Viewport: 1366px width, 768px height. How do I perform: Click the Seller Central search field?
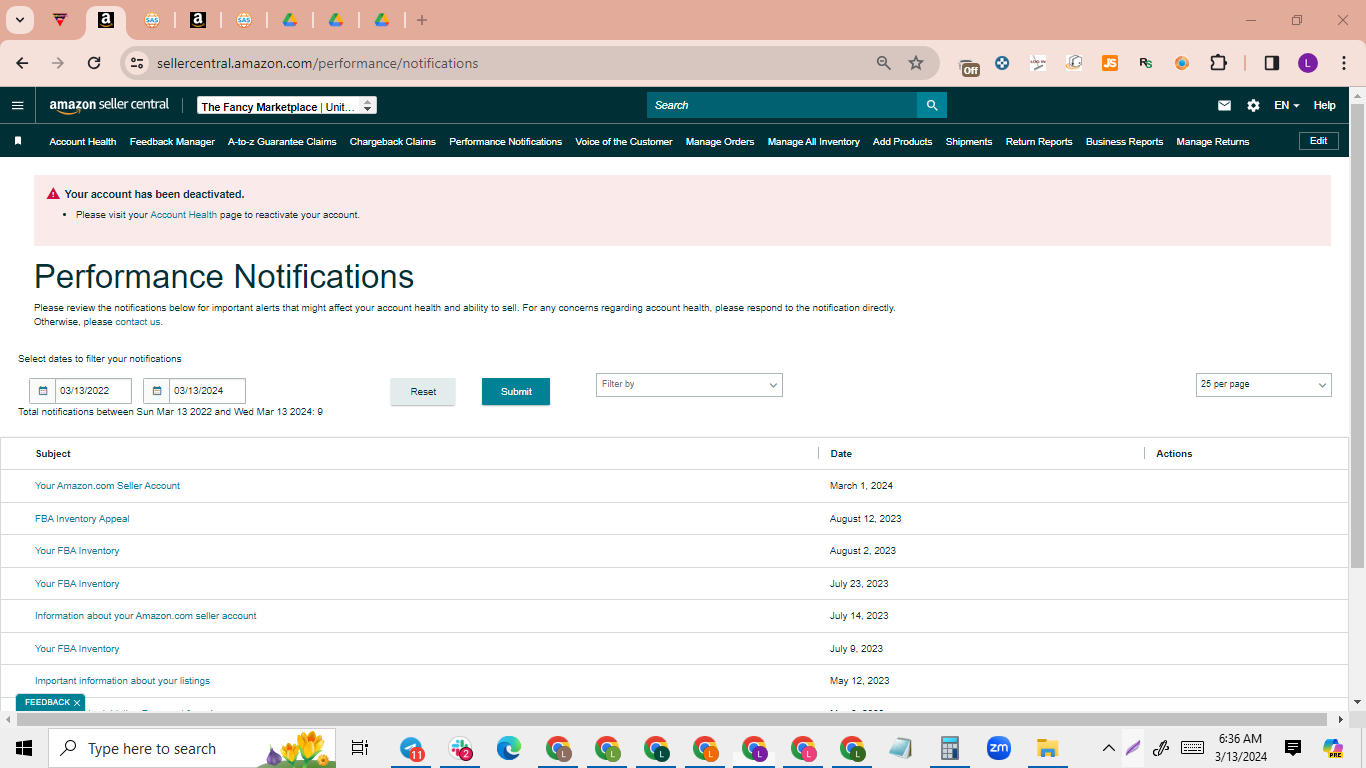tap(782, 105)
